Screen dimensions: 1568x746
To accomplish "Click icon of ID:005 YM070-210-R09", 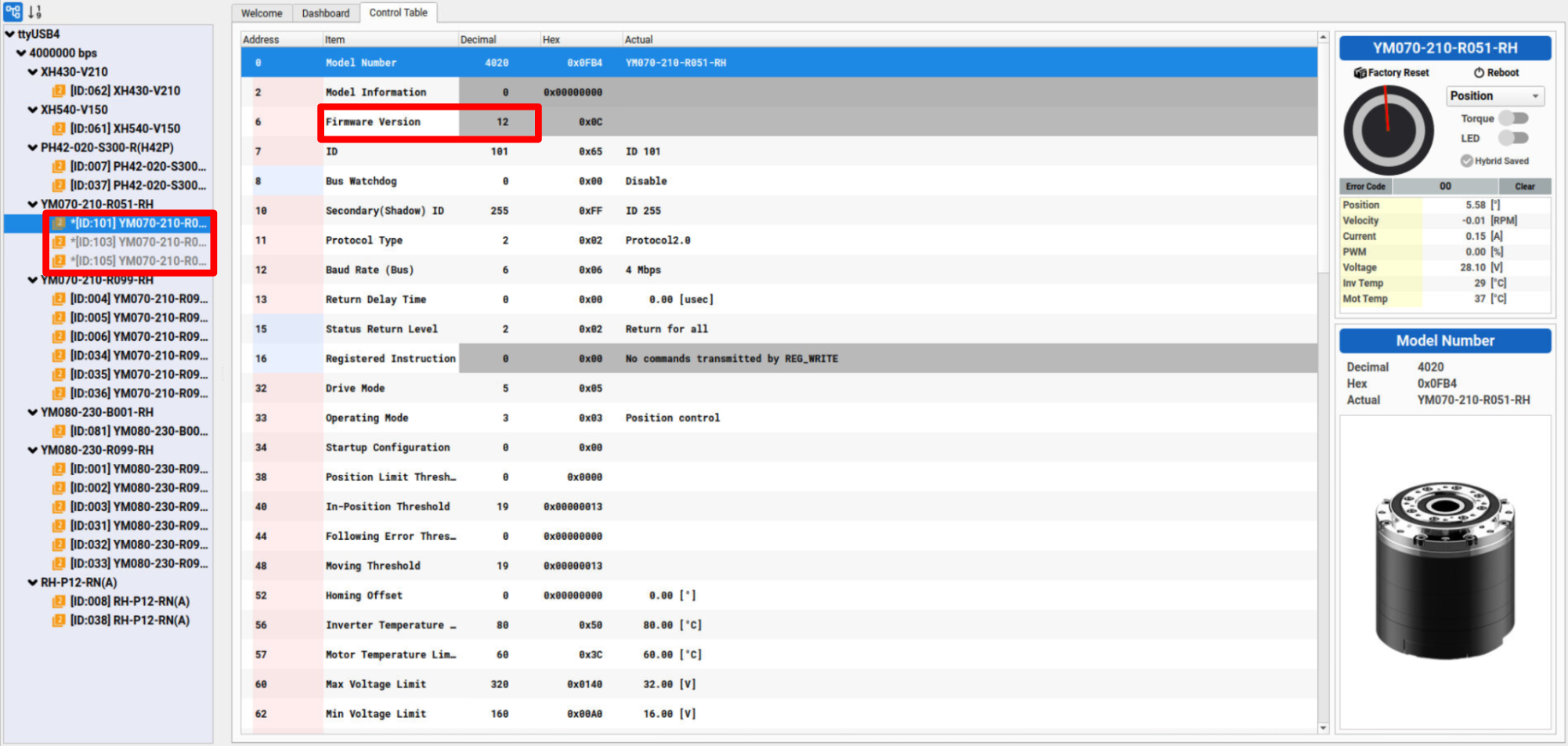I will 59,317.
